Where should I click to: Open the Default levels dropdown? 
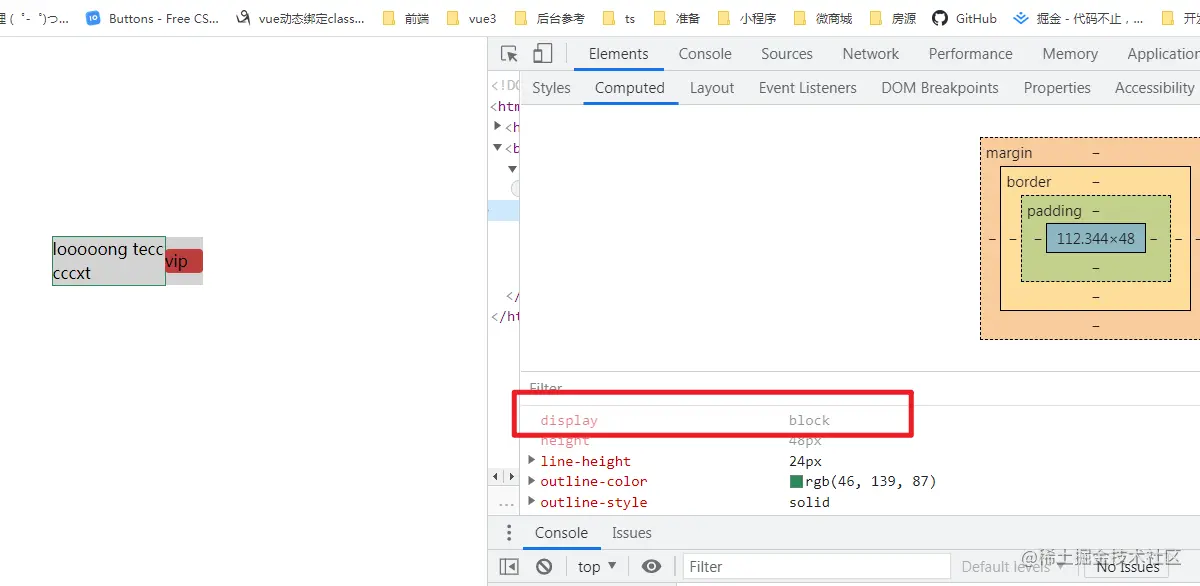[1014, 566]
